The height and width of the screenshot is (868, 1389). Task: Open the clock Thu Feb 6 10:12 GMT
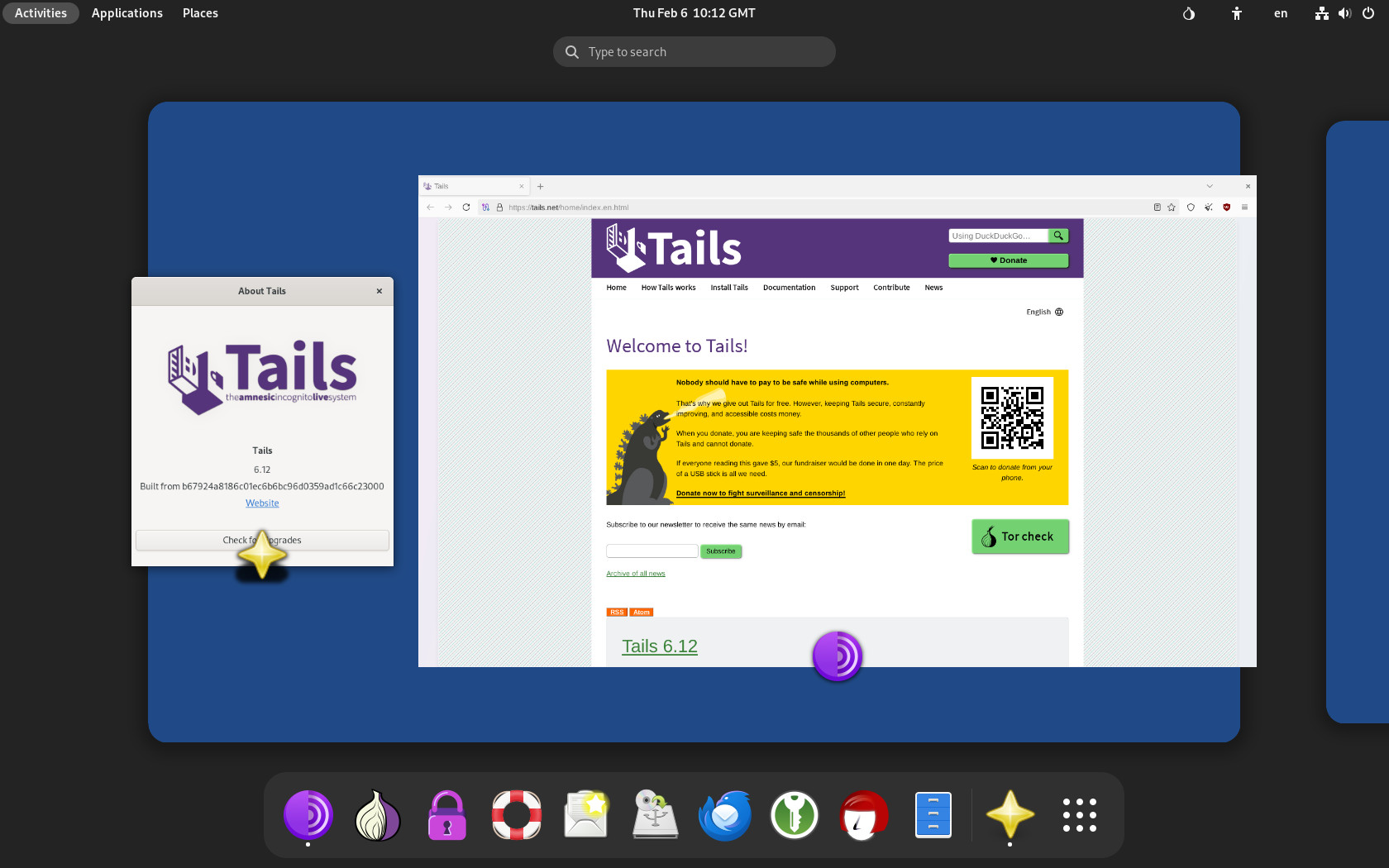694,13
